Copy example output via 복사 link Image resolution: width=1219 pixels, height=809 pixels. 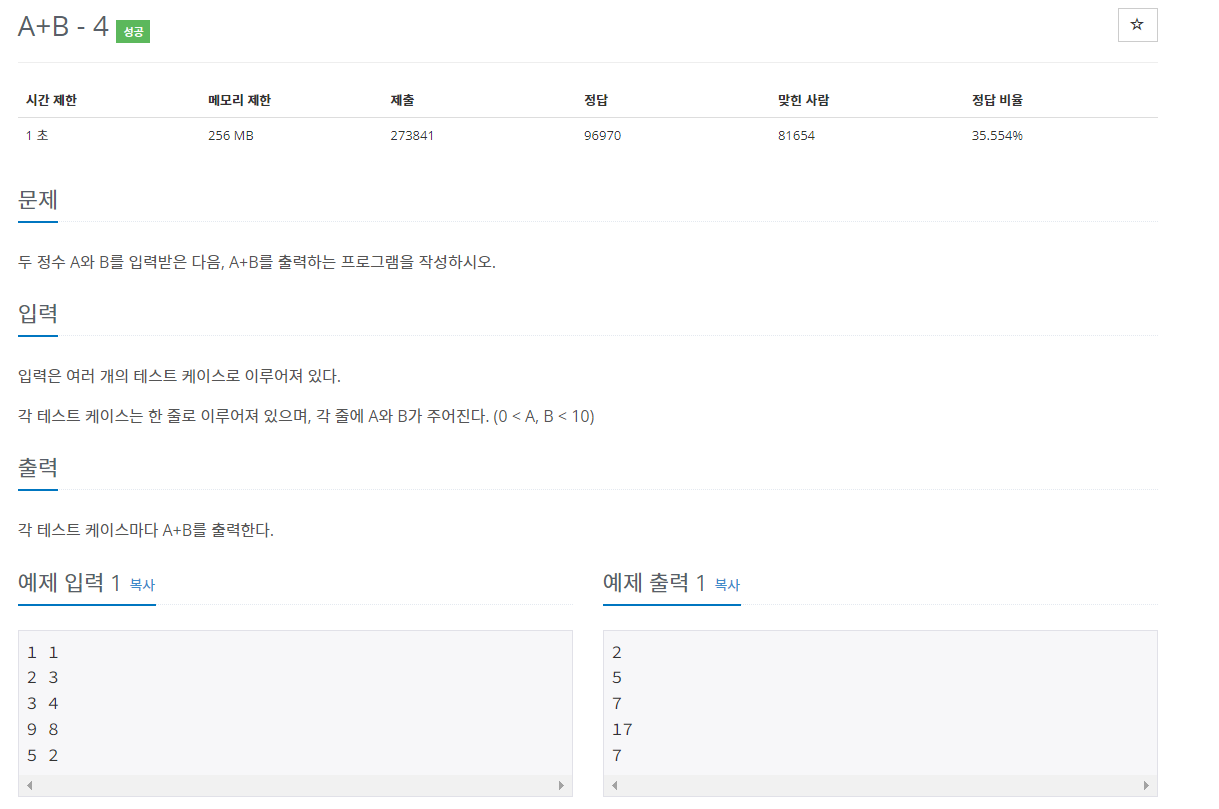click(727, 585)
